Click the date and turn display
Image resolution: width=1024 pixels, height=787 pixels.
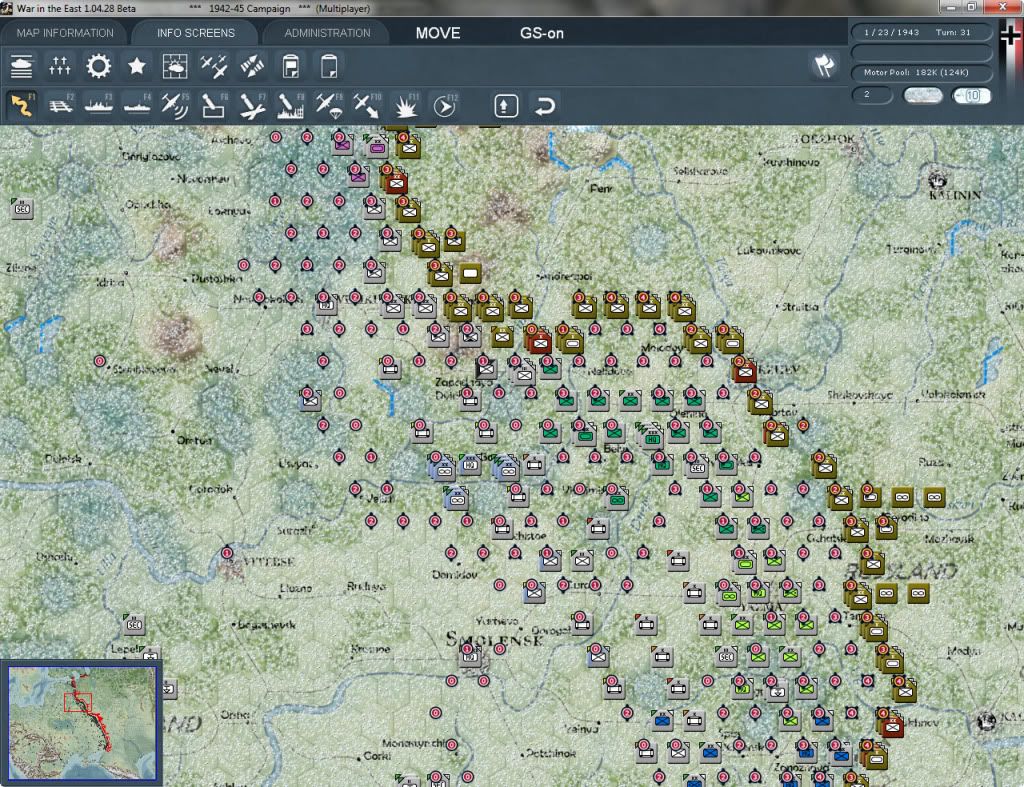[921, 32]
